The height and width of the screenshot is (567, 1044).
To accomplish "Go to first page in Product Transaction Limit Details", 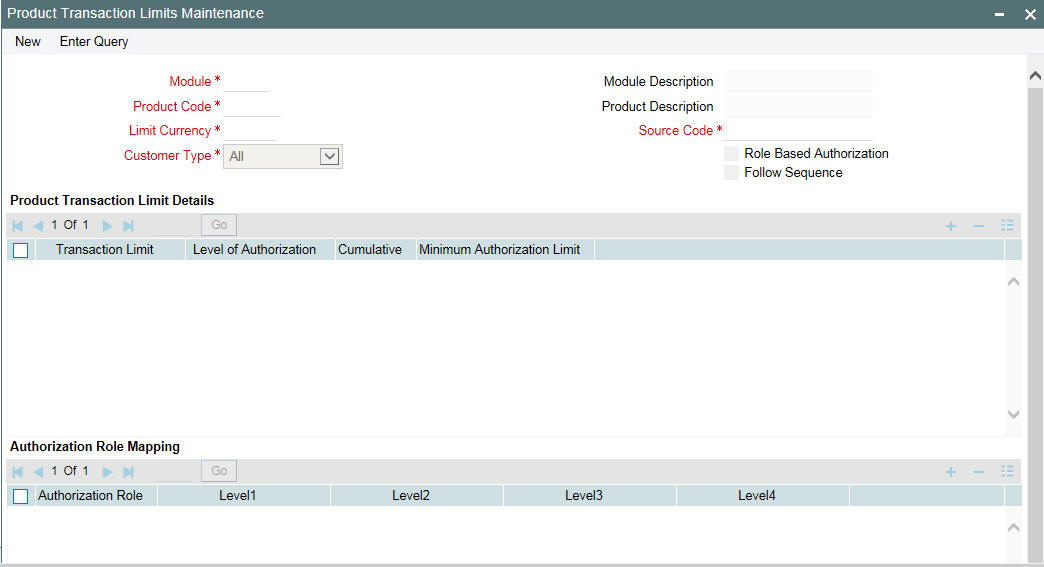I will [17, 226].
